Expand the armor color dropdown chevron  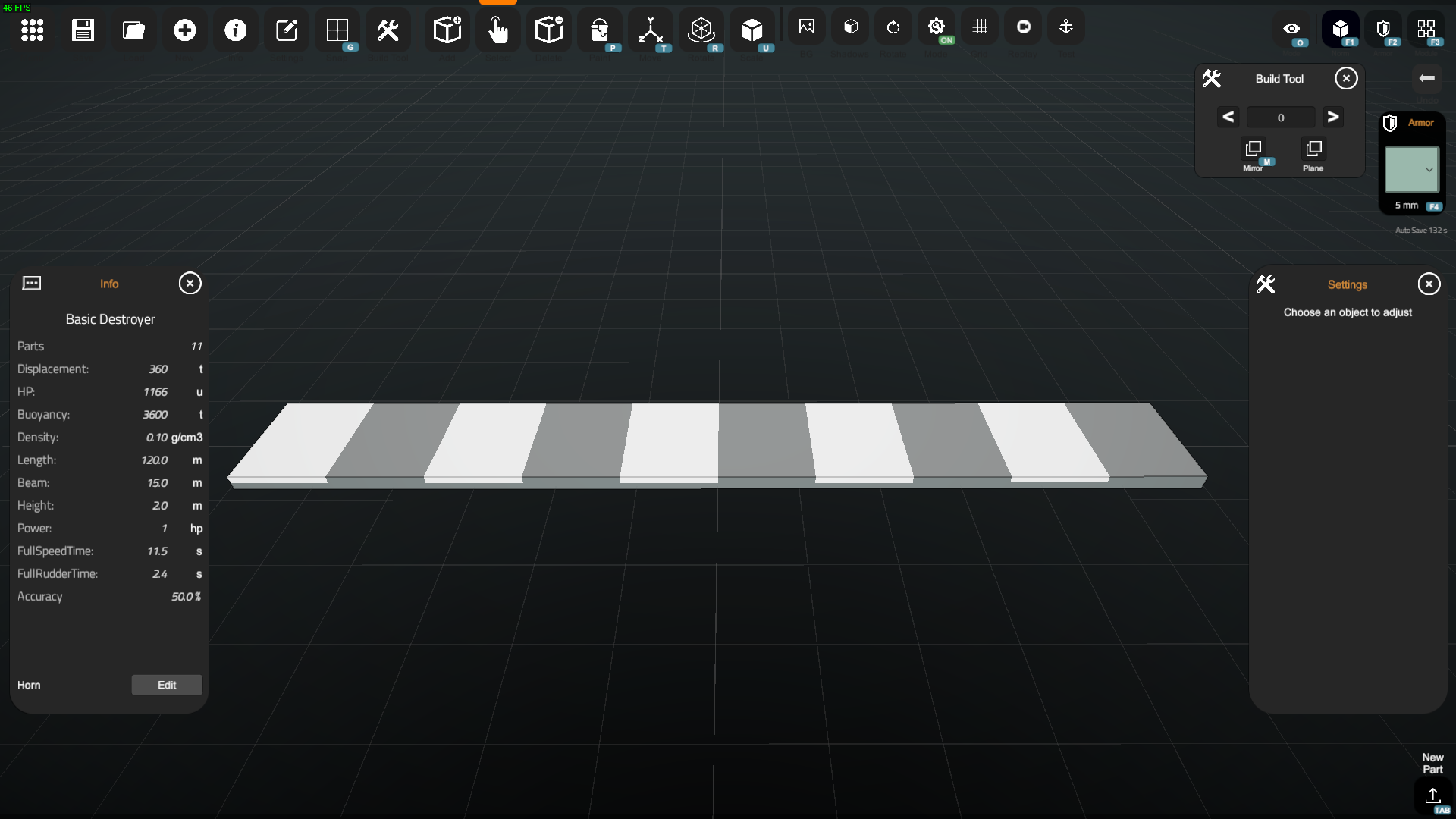pos(1429,170)
